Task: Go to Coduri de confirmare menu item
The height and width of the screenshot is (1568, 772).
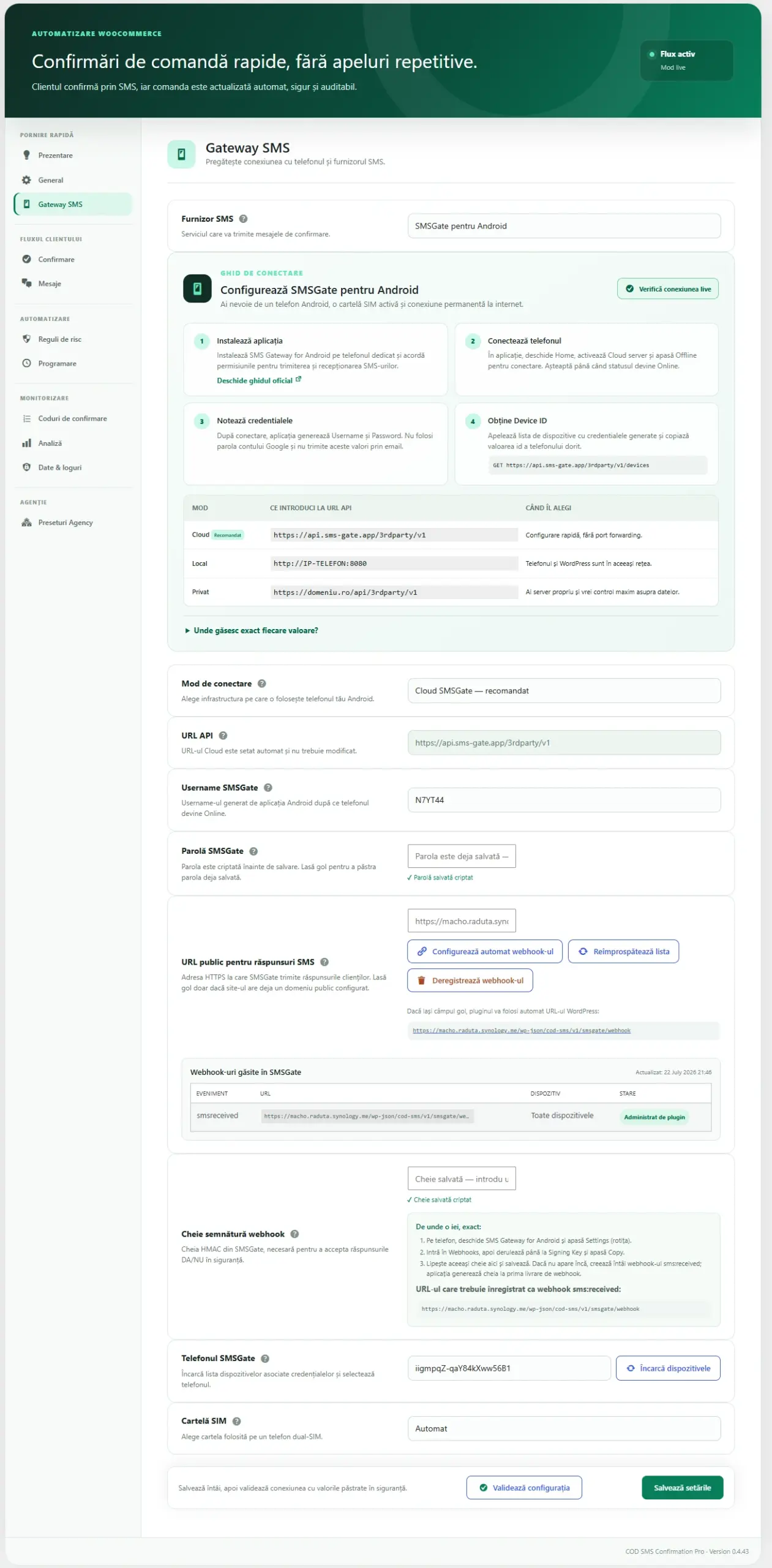Action: click(72, 419)
